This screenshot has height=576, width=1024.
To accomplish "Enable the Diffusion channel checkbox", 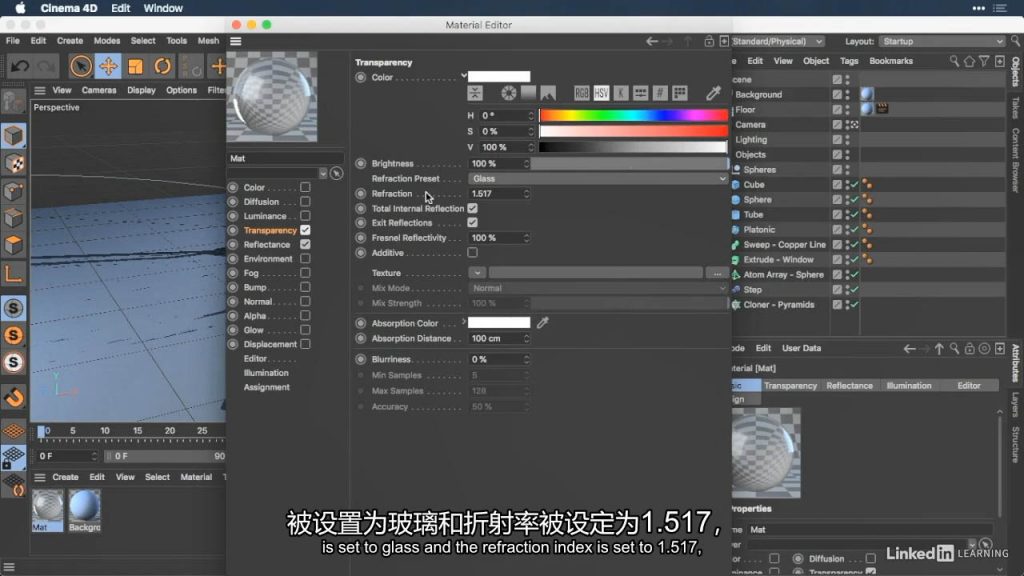I will tap(305, 202).
